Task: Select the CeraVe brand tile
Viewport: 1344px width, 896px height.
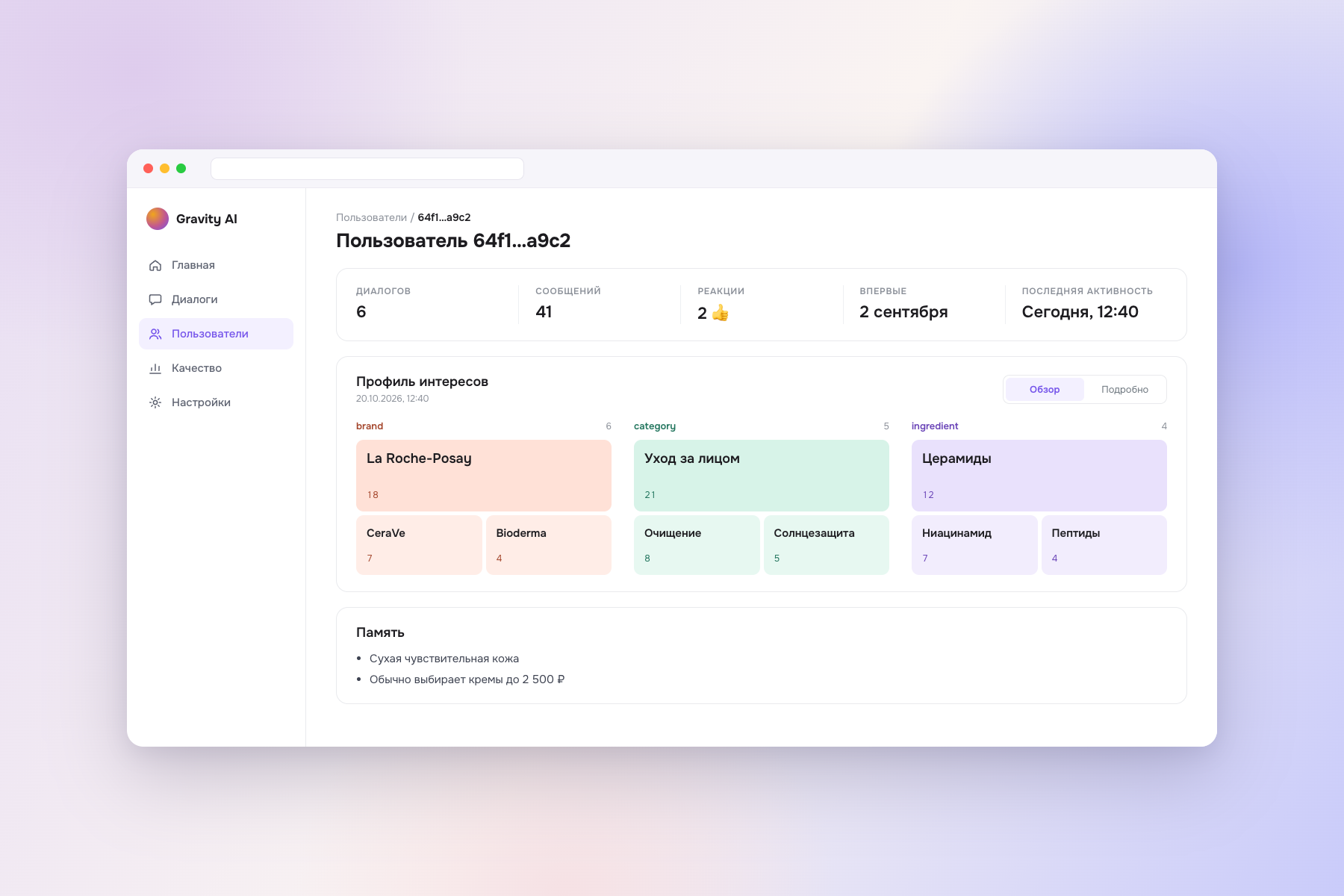Action: click(419, 545)
